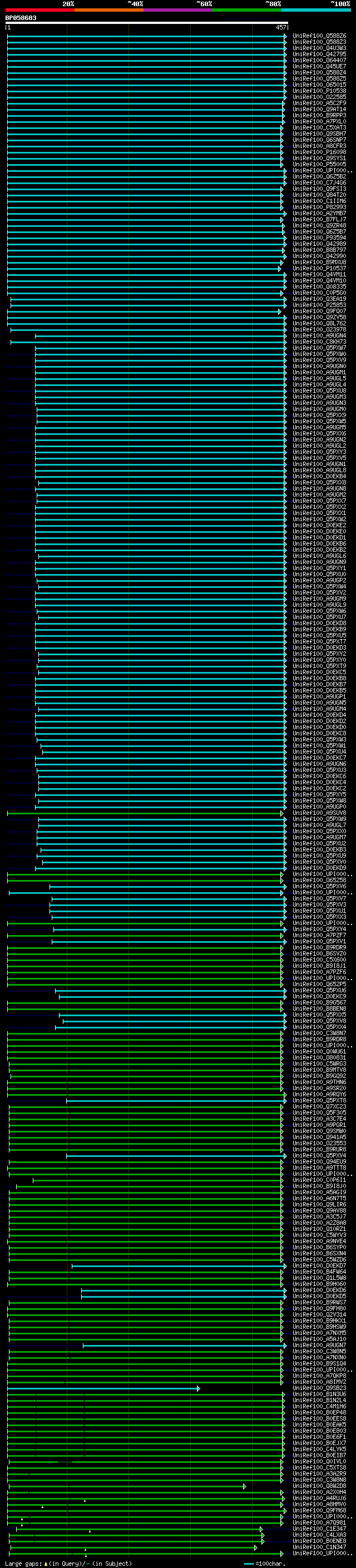356x1568 pixels.
Task: Click the white query sequence bar
Action: pos(147,23)
